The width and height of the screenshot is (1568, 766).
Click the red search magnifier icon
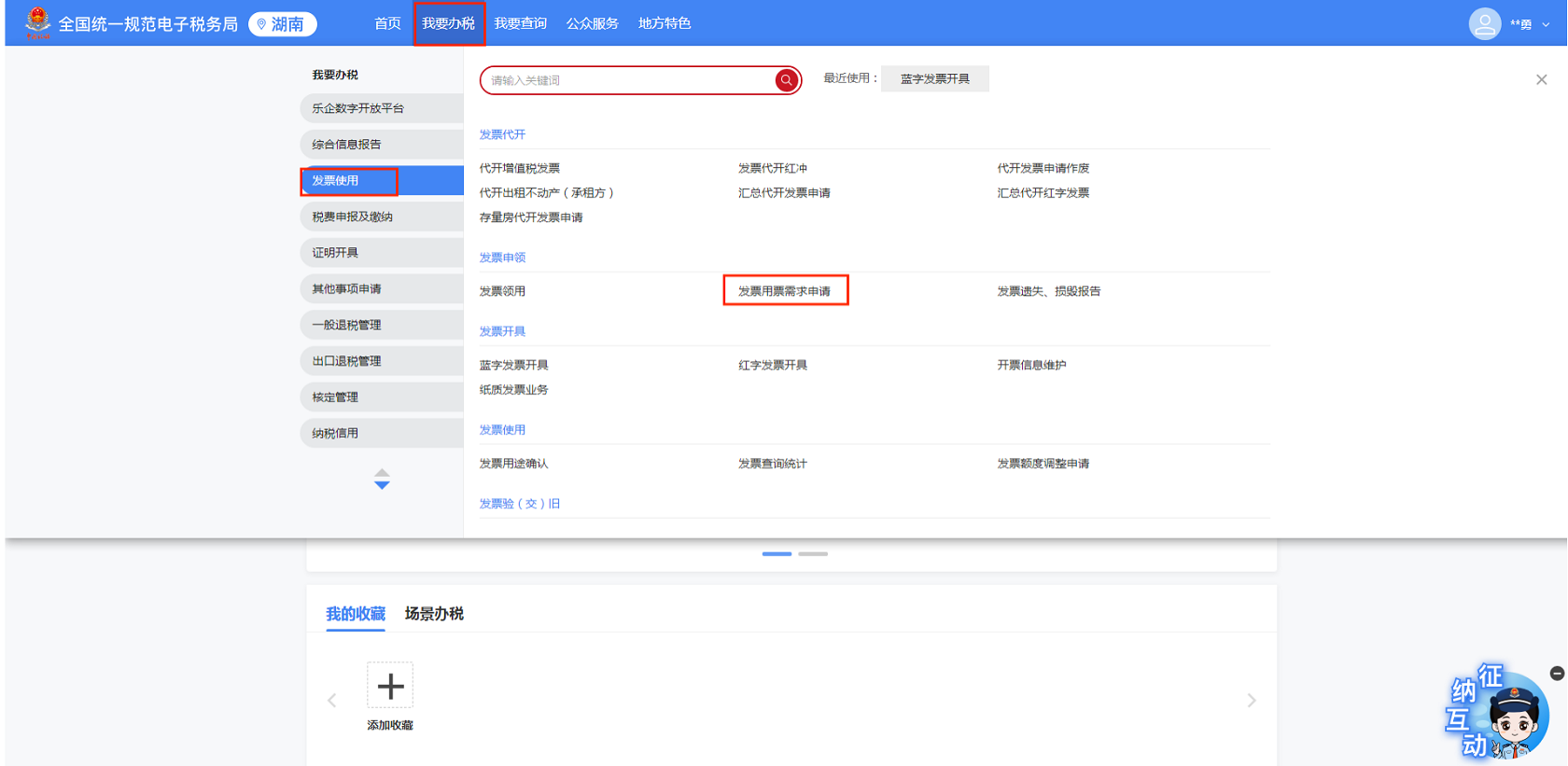point(787,80)
